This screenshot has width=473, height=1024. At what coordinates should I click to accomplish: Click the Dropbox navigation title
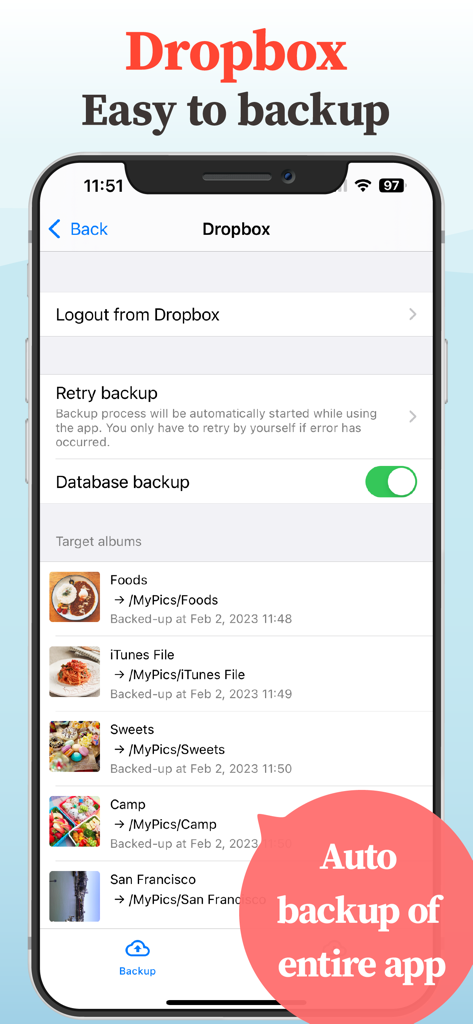point(236,229)
